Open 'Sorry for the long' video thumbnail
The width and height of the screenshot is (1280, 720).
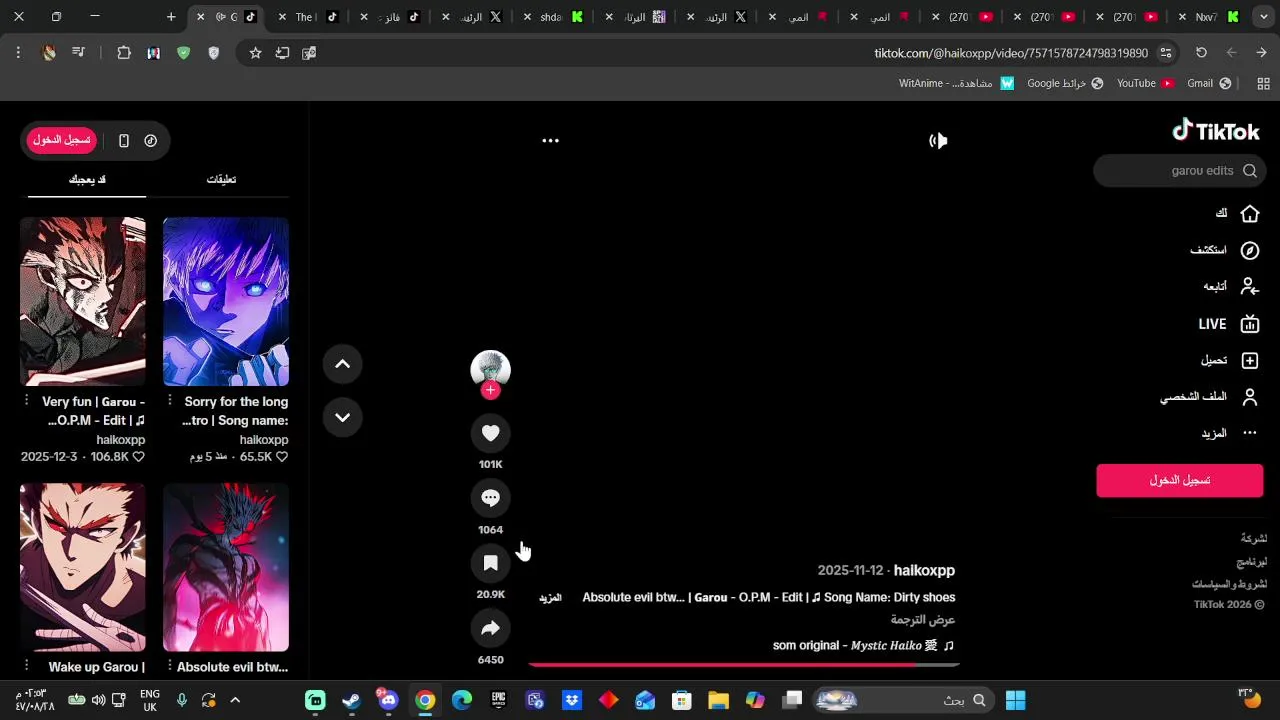pos(226,301)
